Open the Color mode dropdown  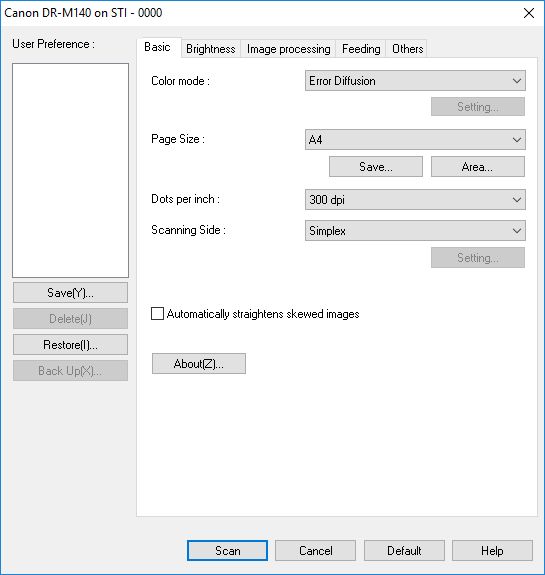415,81
